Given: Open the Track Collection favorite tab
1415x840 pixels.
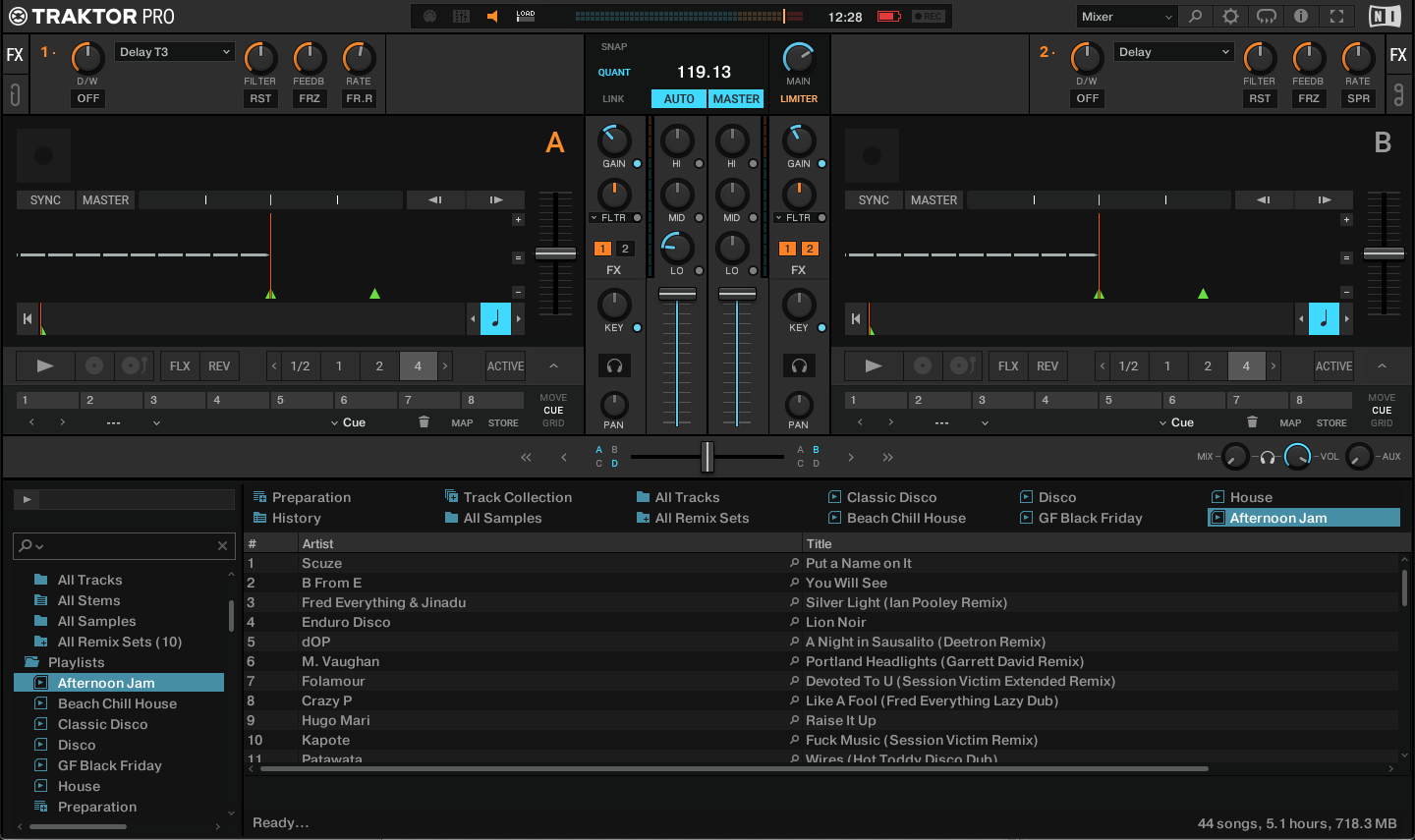Looking at the screenshot, I should (x=508, y=497).
